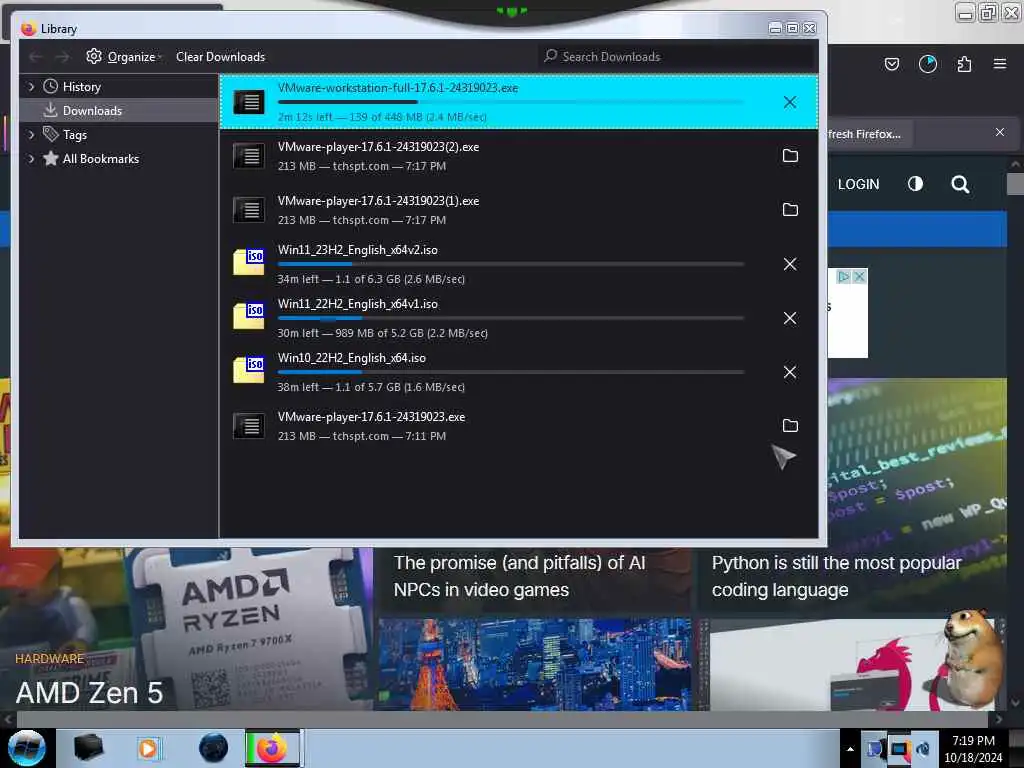Expand the All Bookmarks tree node
Screen dimensions: 1024x768
tap(31, 159)
